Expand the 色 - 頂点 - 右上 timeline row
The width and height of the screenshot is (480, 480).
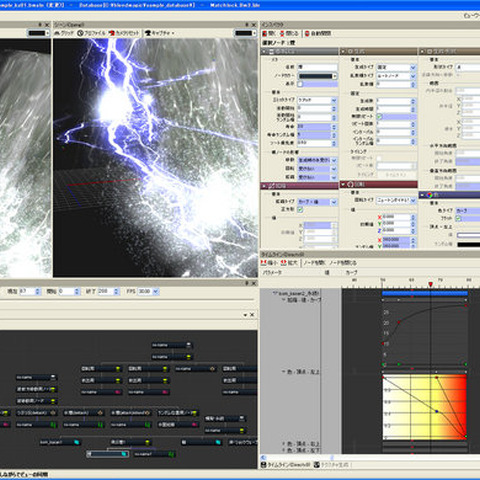point(284,444)
